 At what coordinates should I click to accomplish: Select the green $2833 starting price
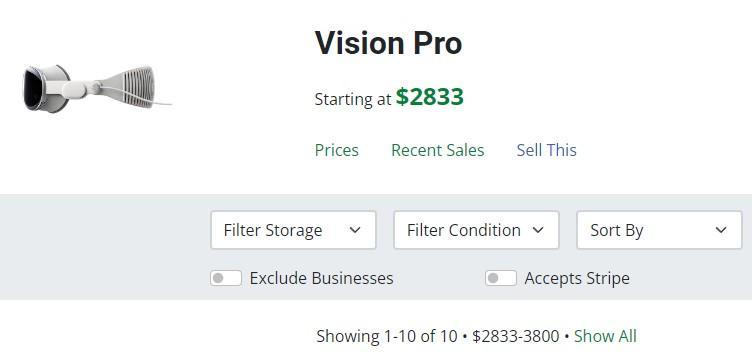coord(430,97)
